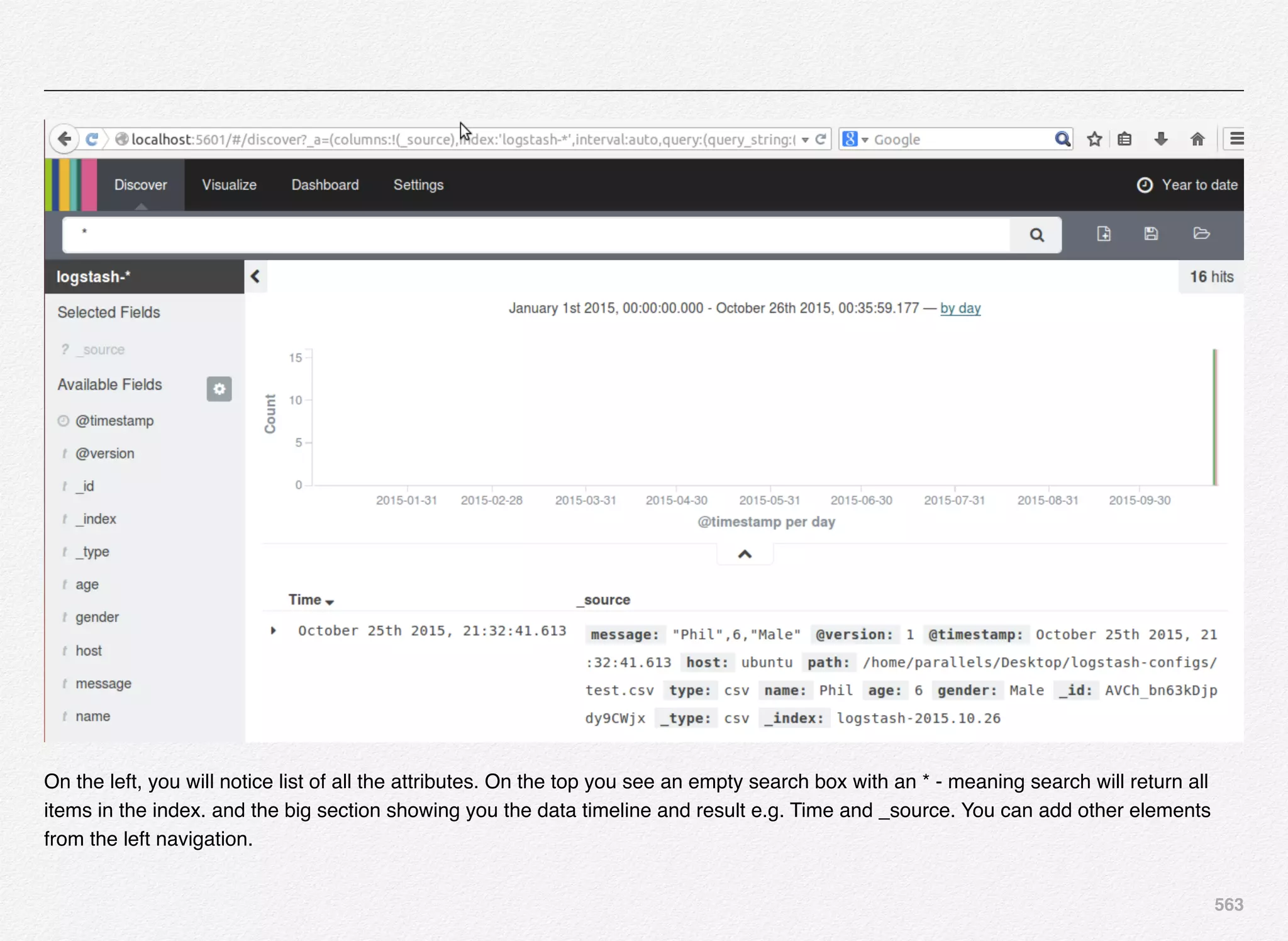Click the 2015-05-31 axis label
The image size is (1288, 941).
point(769,500)
